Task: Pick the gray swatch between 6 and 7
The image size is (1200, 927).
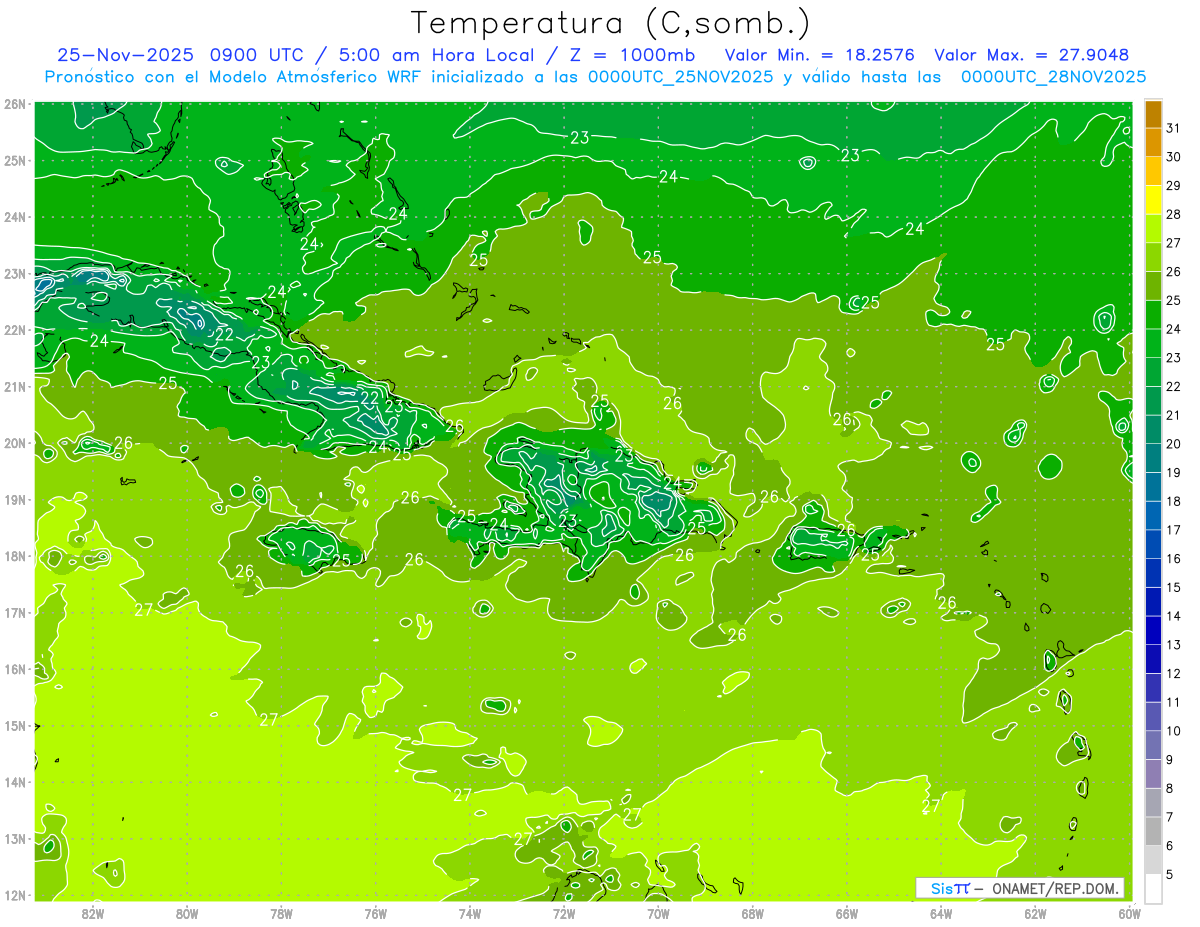Action: point(1153,830)
